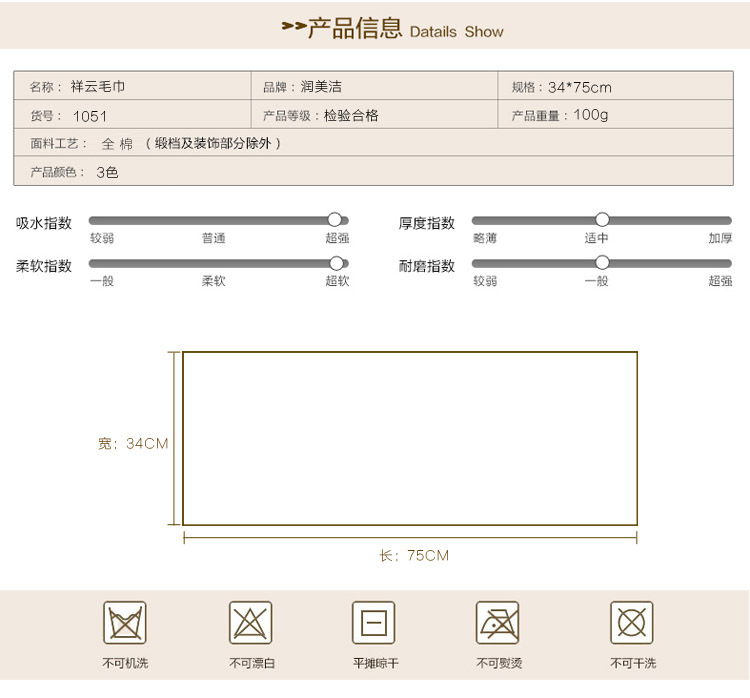The height and width of the screenshot is (698, 750).
Task: Click the 不可干洗 no dry clean icon
Action: point(632,622)
